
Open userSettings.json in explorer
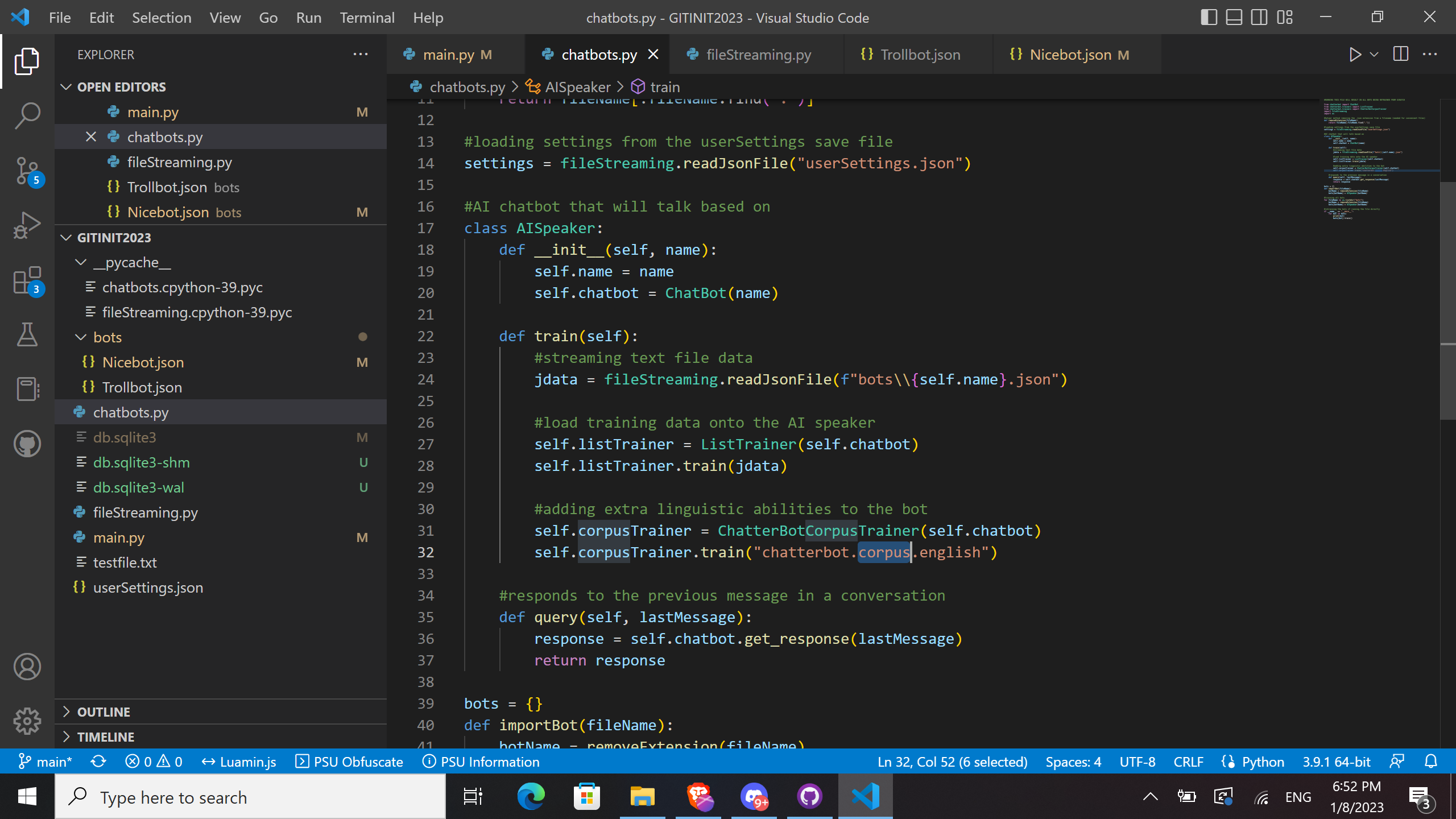(148, 588)
